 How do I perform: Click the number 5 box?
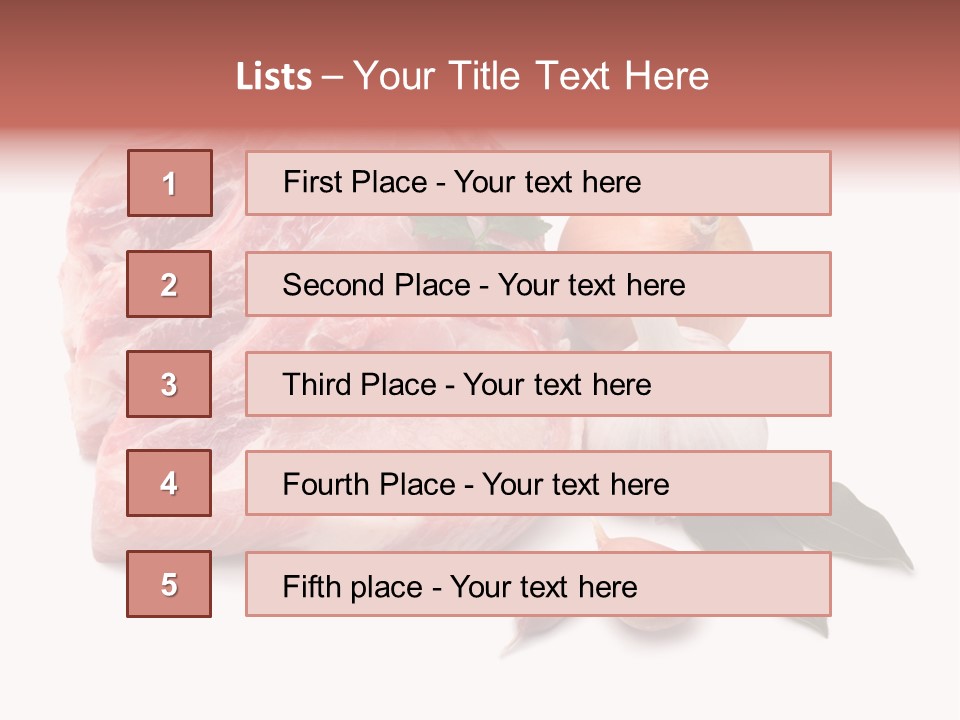(x=169, y=584)
